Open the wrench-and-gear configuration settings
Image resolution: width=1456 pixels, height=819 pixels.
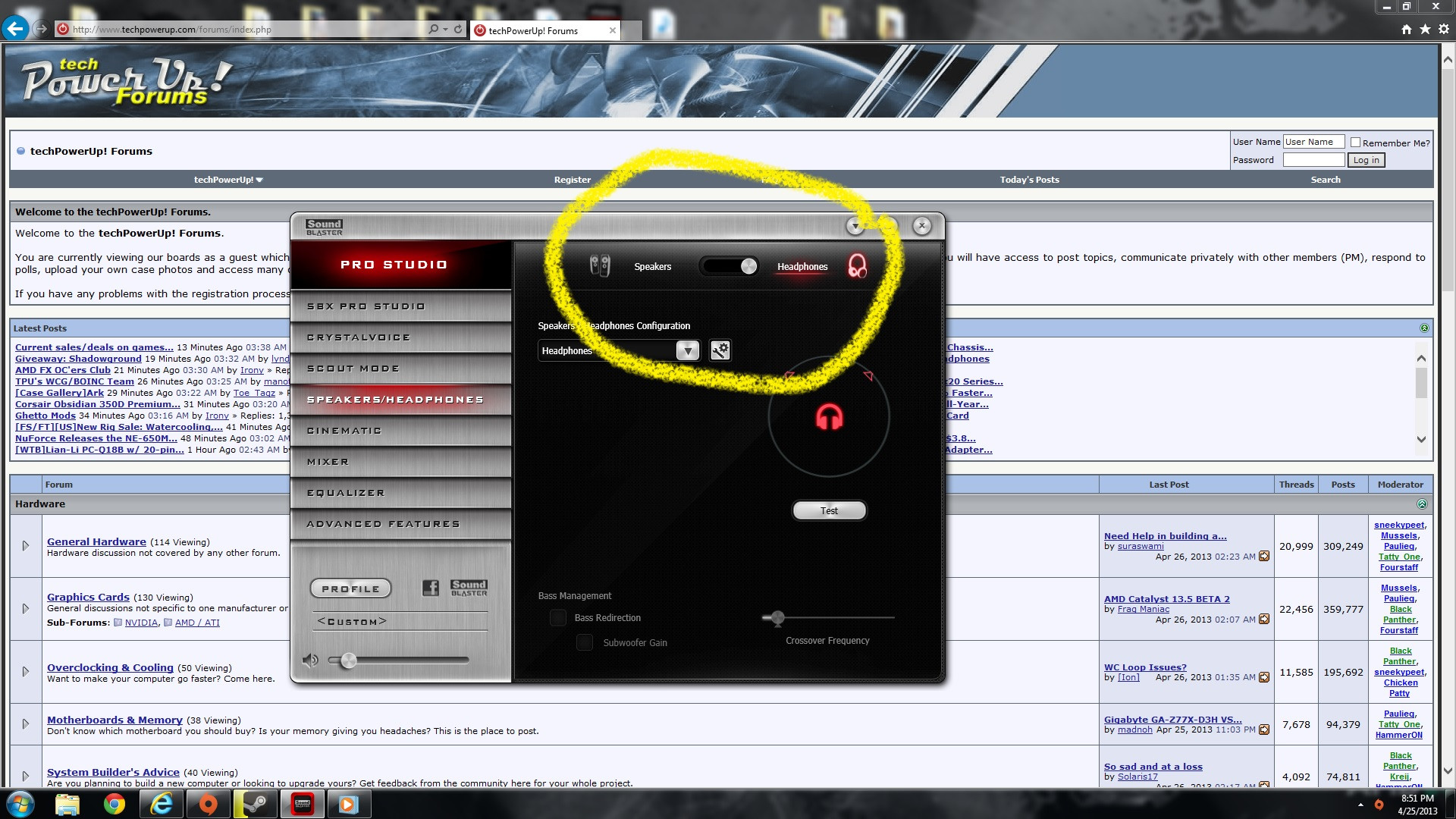pos(720,350)
